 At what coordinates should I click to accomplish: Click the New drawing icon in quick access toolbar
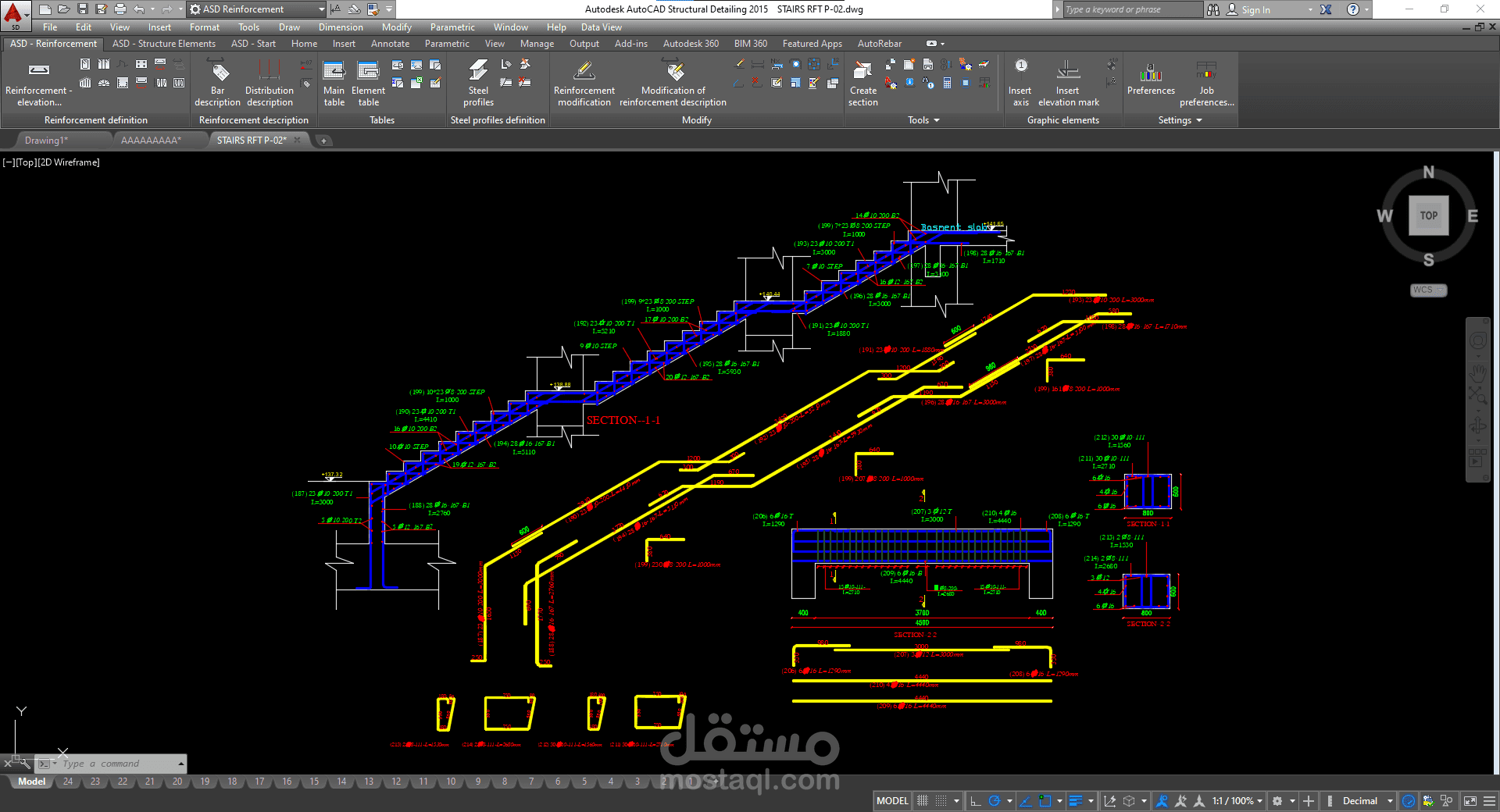[x=45, y=9]
